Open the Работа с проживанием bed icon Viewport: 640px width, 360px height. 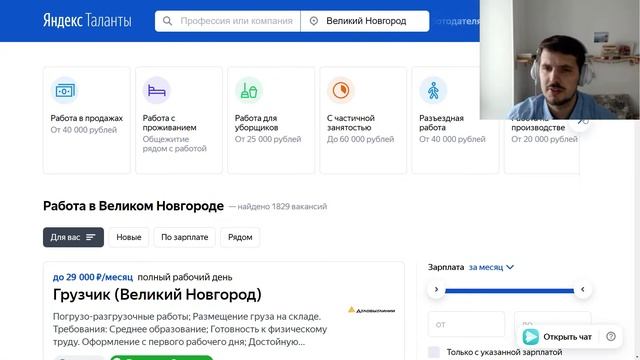(x=157, y=90)
